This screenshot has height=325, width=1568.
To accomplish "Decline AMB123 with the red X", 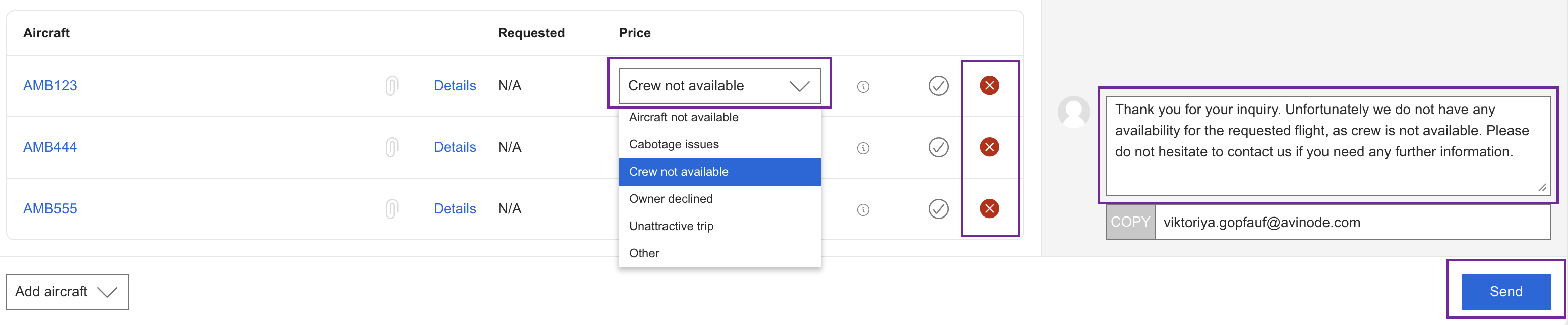I will click(989, 86).
